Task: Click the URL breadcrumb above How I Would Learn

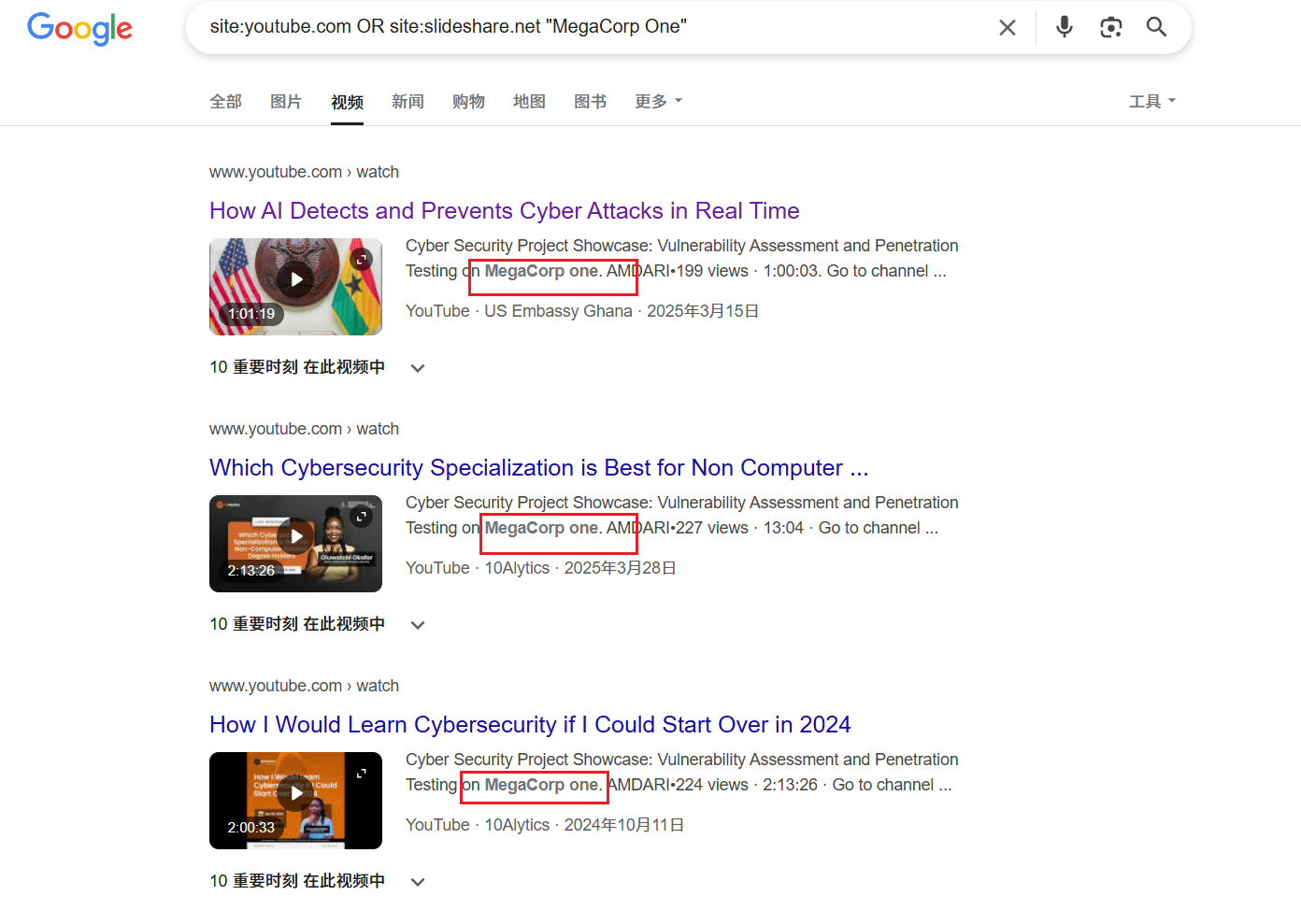Action: (304, 686)
